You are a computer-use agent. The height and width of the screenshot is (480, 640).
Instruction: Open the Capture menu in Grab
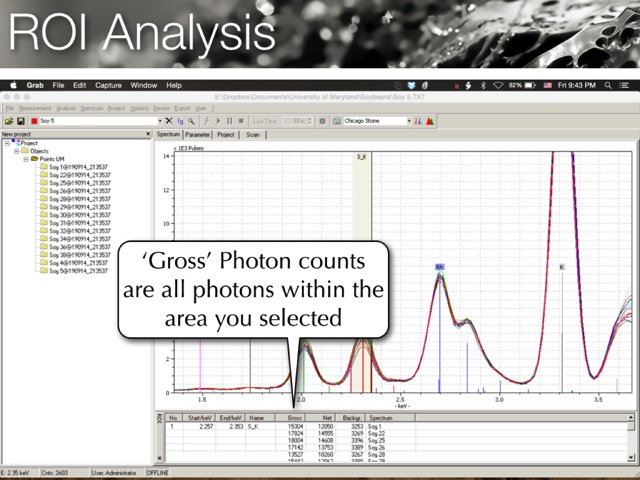(108, 86)
